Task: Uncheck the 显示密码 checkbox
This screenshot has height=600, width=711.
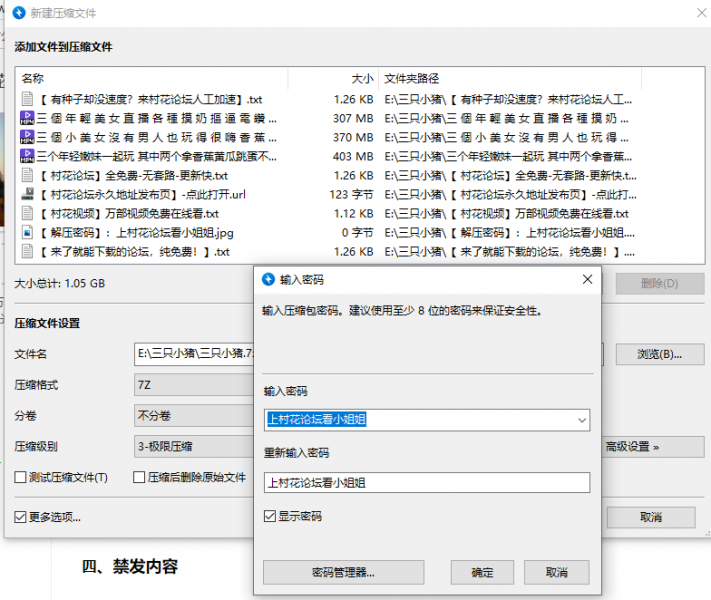Action: (270, 516)
